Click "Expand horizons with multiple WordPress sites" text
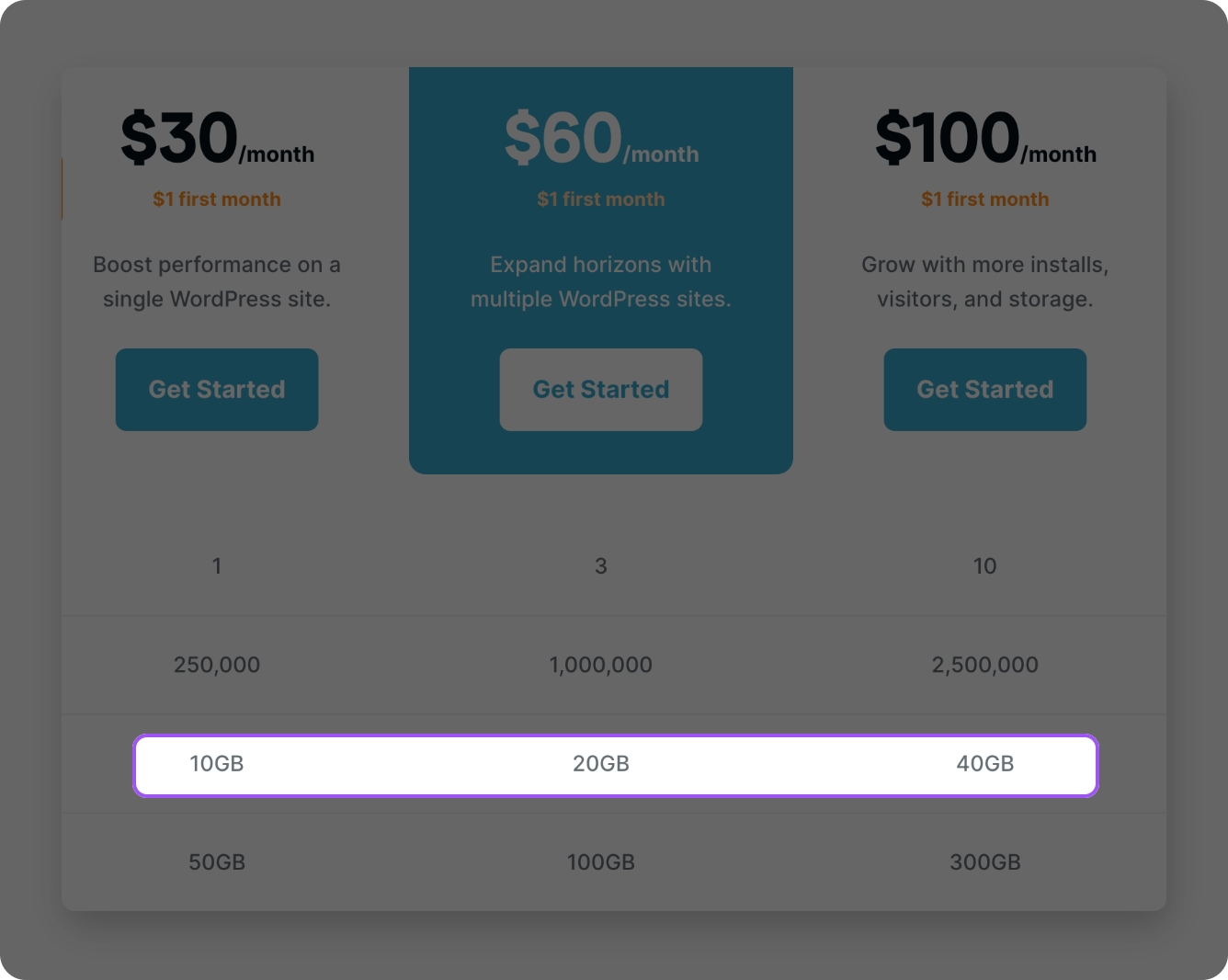 [601, 282]
